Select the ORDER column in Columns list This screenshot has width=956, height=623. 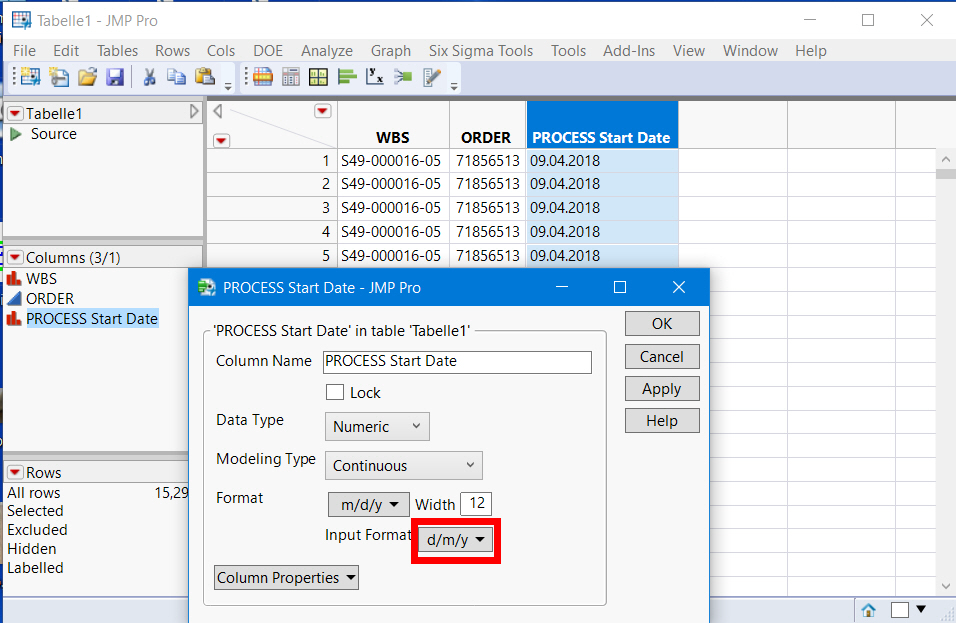click(x=50, y=299)
